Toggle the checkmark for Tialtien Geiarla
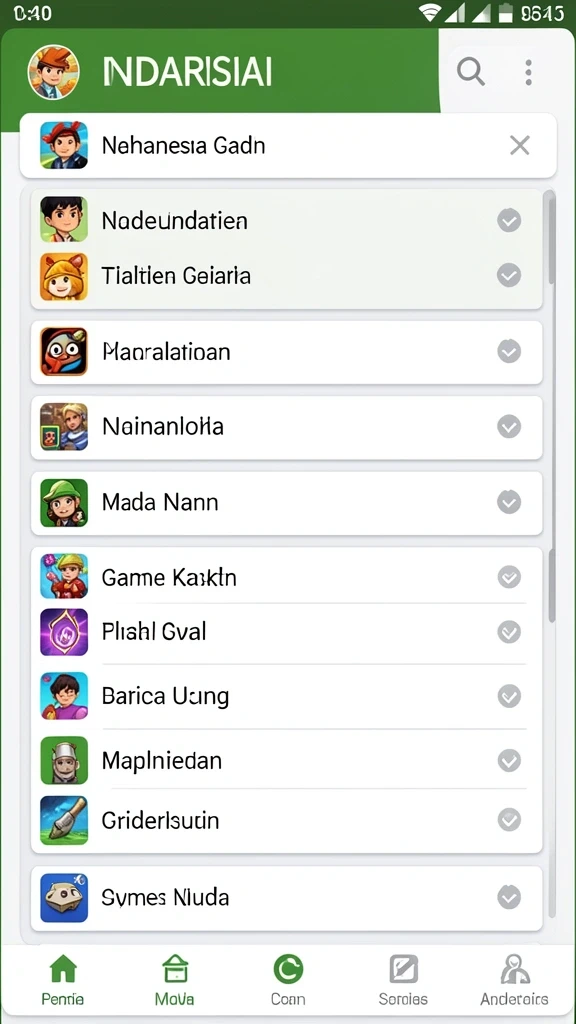 [x=509, y=275]
